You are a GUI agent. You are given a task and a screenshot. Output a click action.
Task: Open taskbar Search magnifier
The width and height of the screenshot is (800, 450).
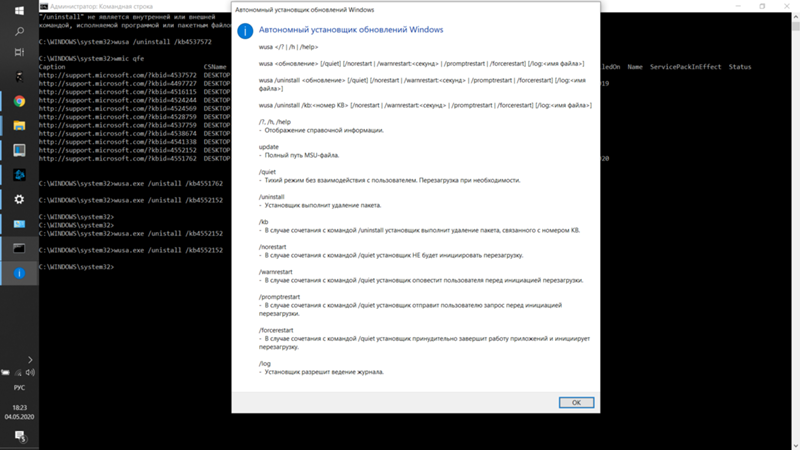[x=19, y=32]
